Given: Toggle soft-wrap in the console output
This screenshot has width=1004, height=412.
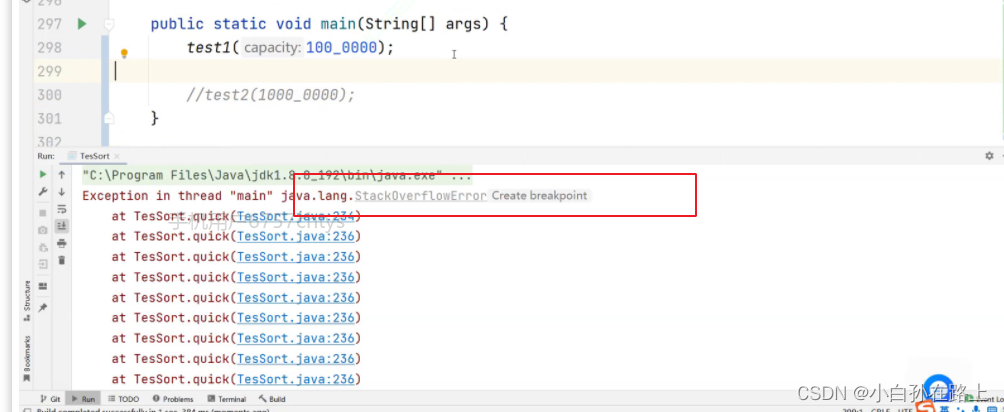Looking at the screenshot, I should tap(61, 209).
